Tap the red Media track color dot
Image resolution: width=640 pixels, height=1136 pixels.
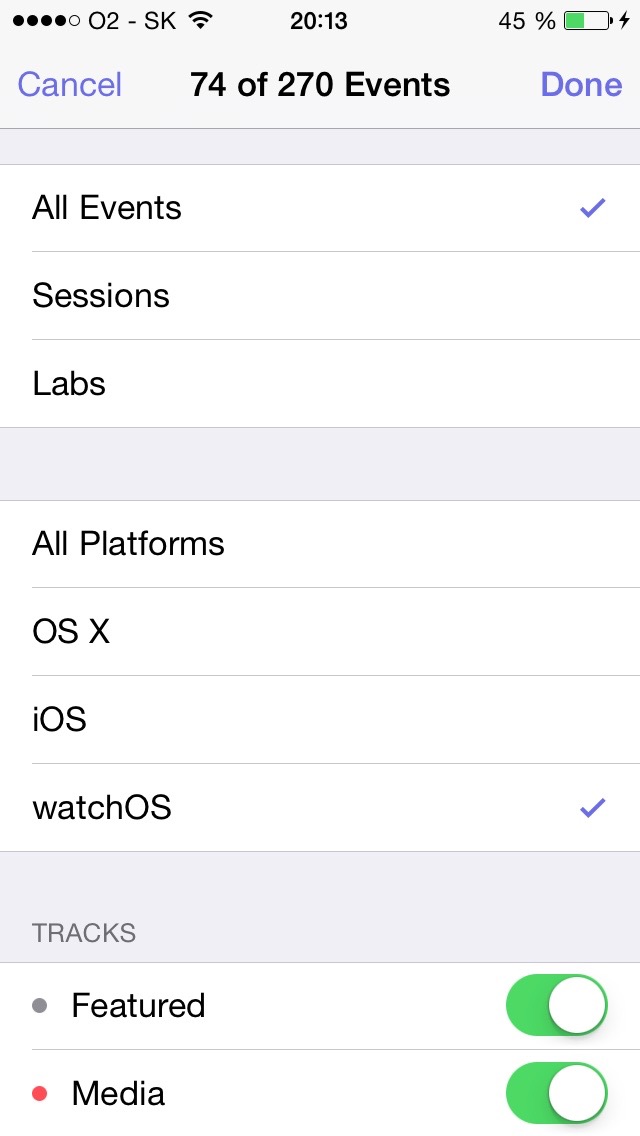pyautogui.click(x=40, y=1094)
